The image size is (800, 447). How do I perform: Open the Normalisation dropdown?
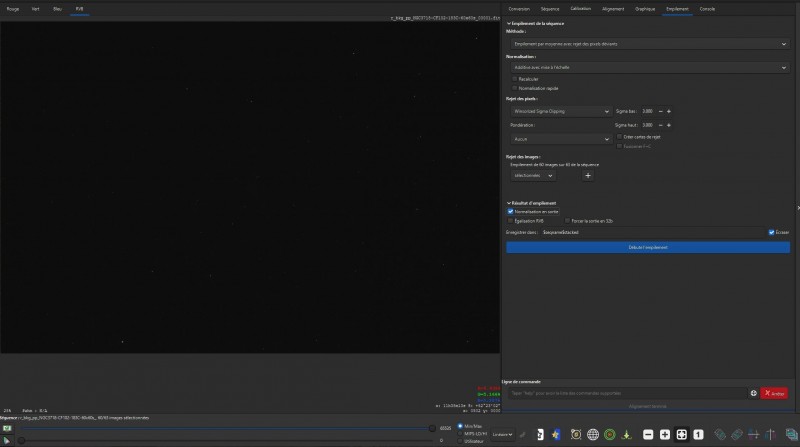(x=650, y=67)
